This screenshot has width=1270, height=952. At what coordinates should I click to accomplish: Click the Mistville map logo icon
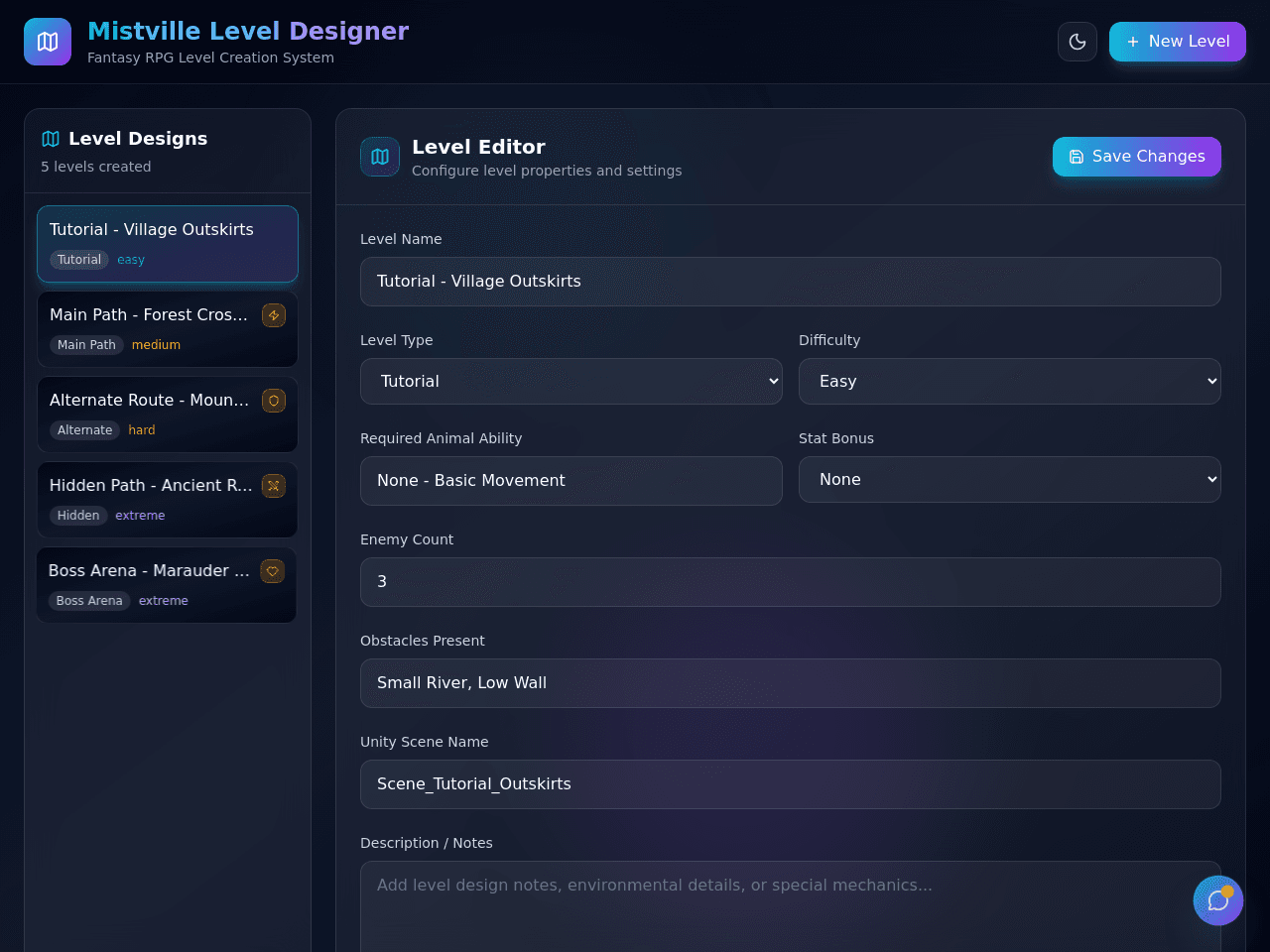(x=48, y=42)
